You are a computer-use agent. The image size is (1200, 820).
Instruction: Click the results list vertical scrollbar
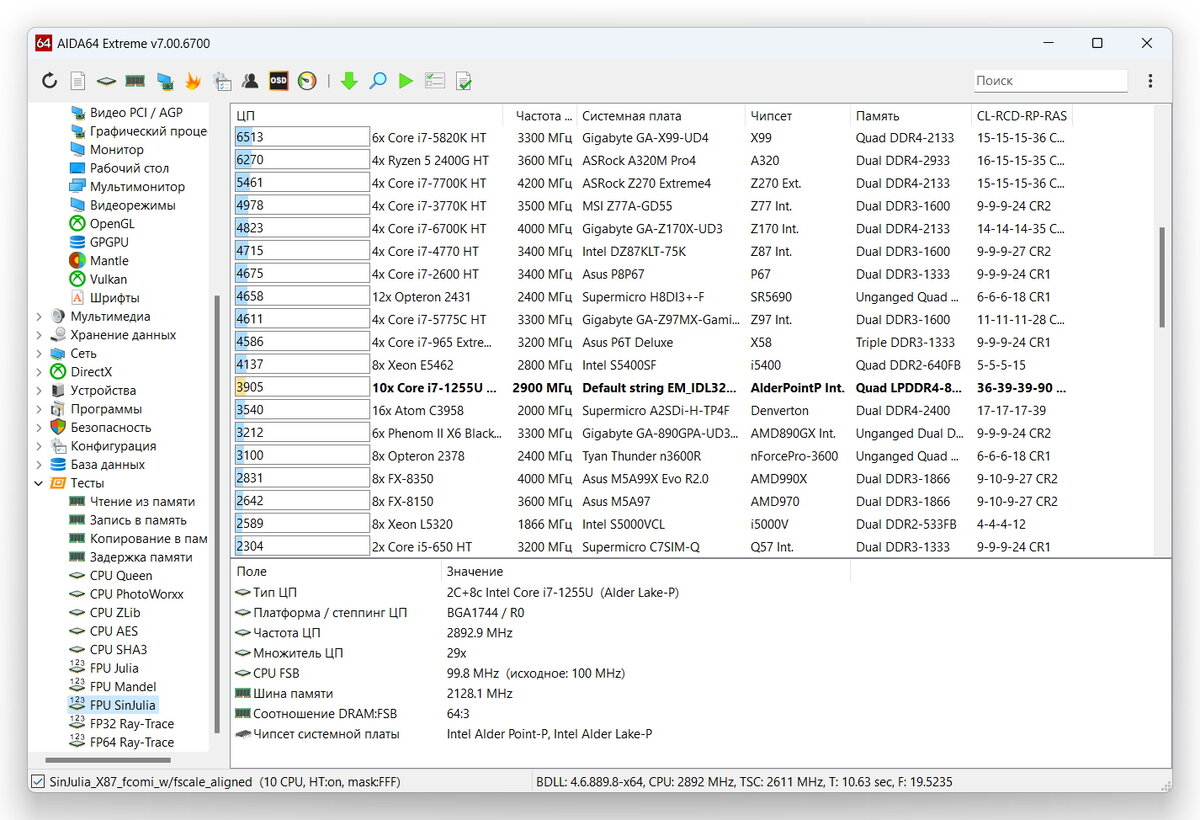click(x=1163, y=277)
